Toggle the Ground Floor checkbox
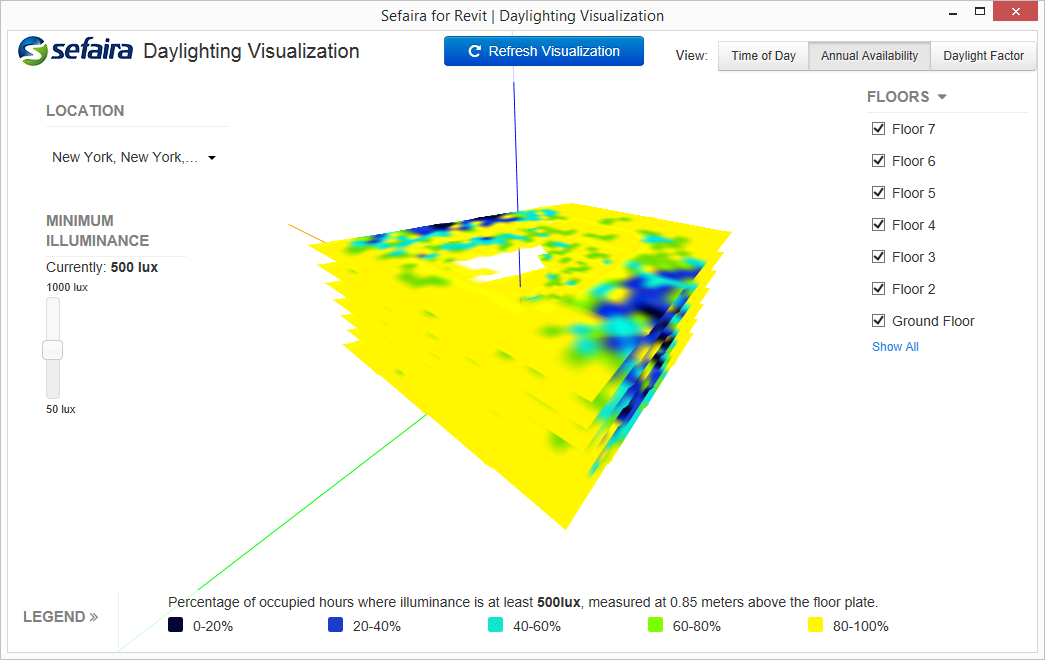This screenshot has width=1045, height=660. coord(879,321)
